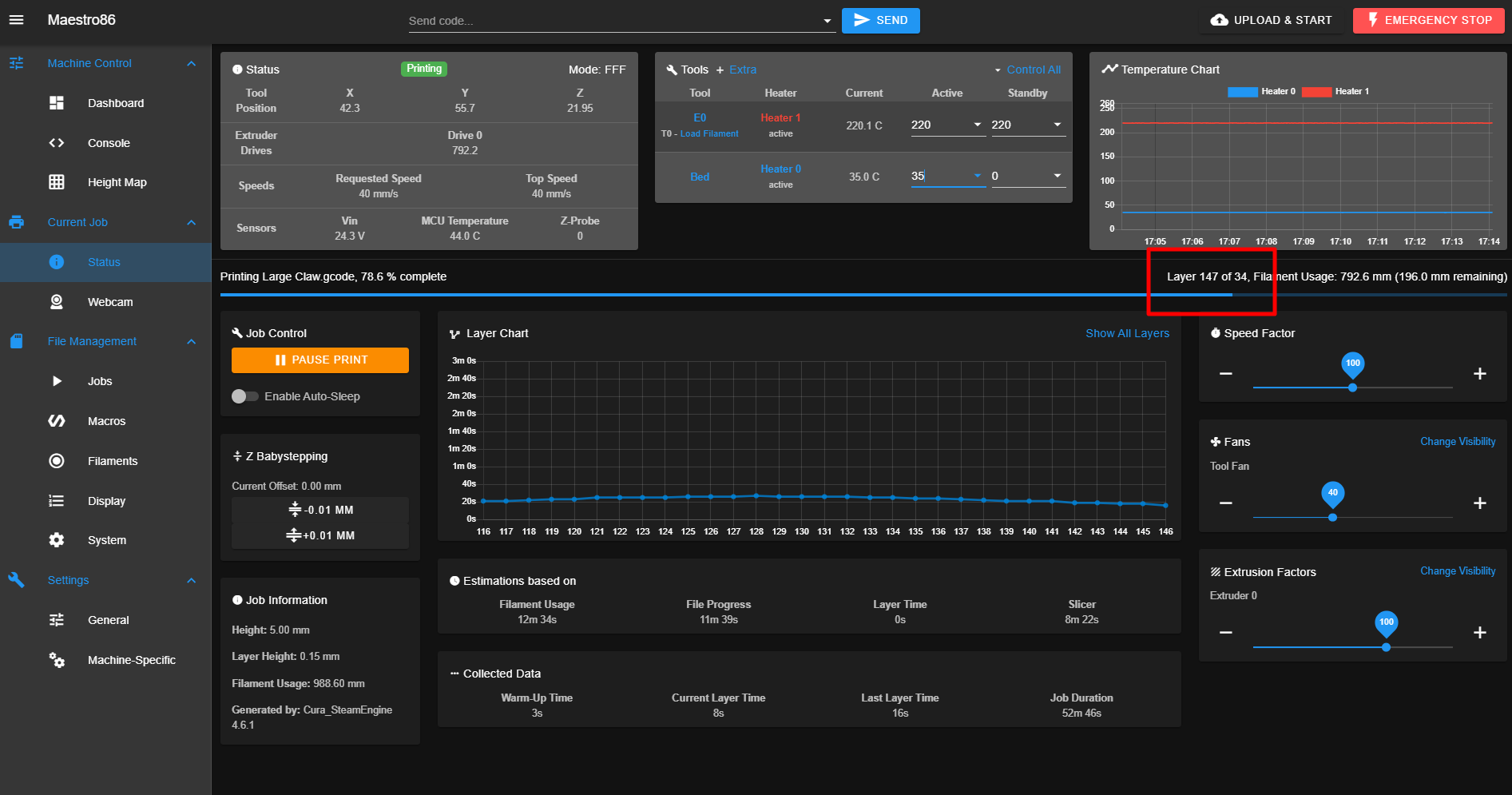
Task: Click UPLOAD & START button
Action: click(1272, 20)
